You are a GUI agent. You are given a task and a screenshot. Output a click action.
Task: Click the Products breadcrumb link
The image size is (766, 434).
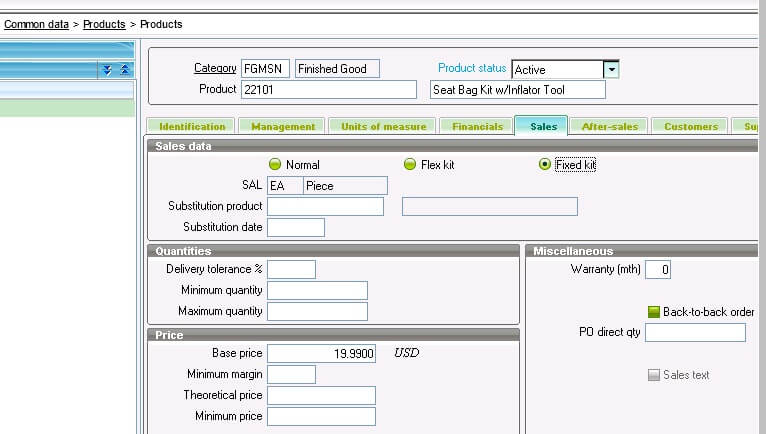coord(104,23)
